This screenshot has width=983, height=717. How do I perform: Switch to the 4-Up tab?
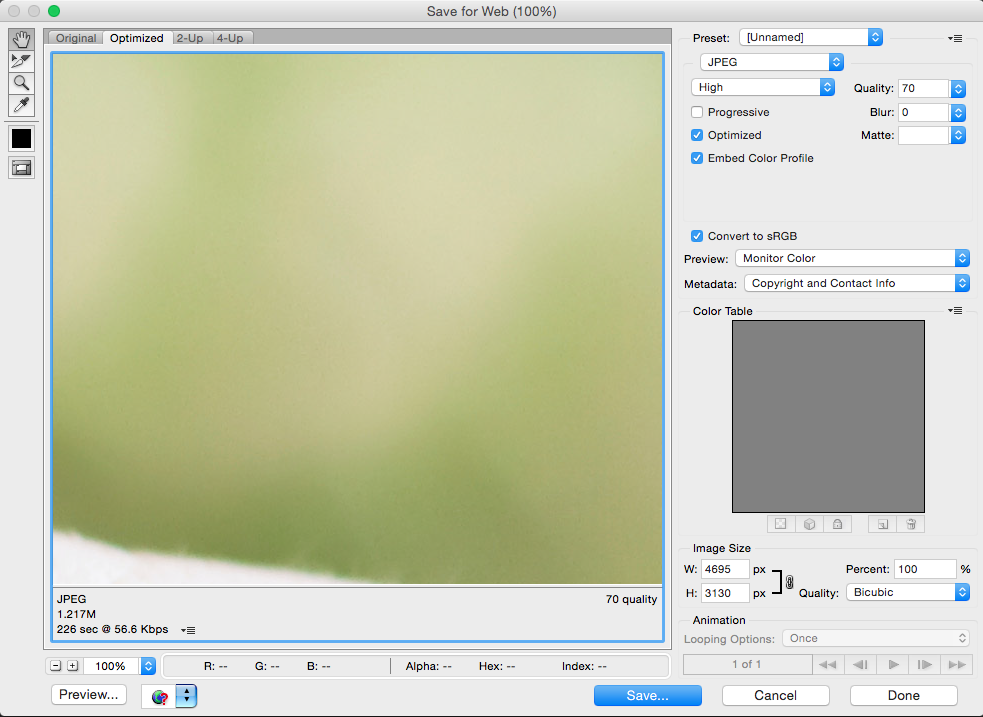[x=230, y=38]
